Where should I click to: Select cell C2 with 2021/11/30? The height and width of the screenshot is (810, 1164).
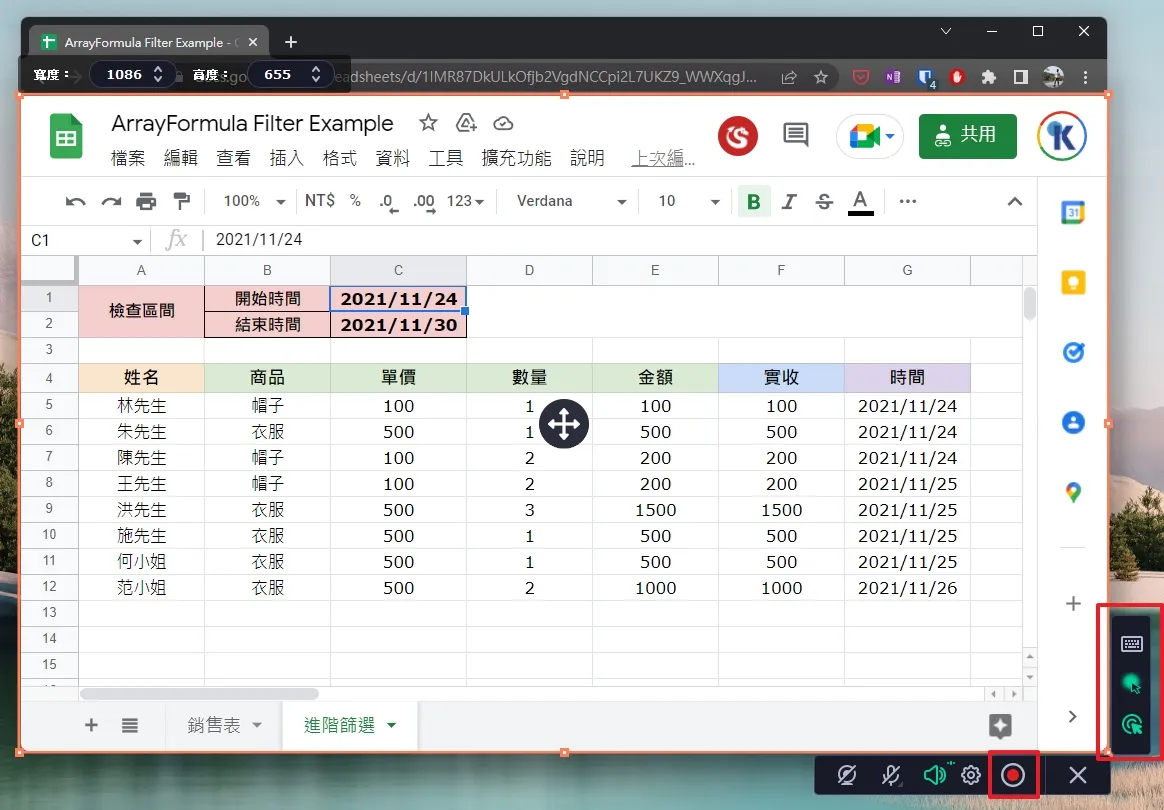(x=399, y=324)
